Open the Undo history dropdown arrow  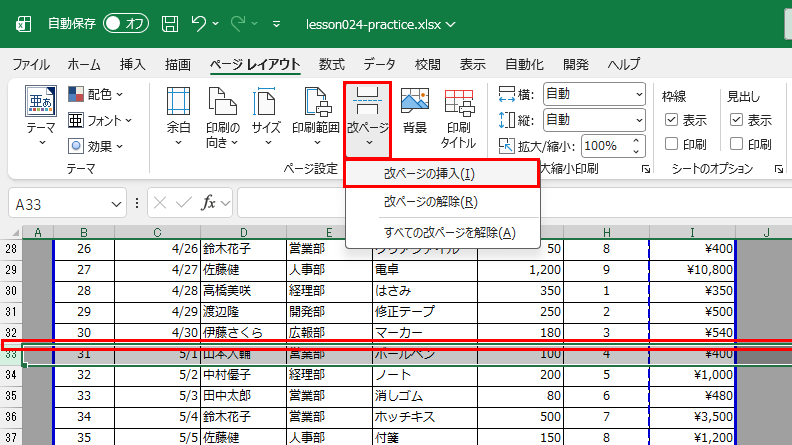click(x=216, y=24)
